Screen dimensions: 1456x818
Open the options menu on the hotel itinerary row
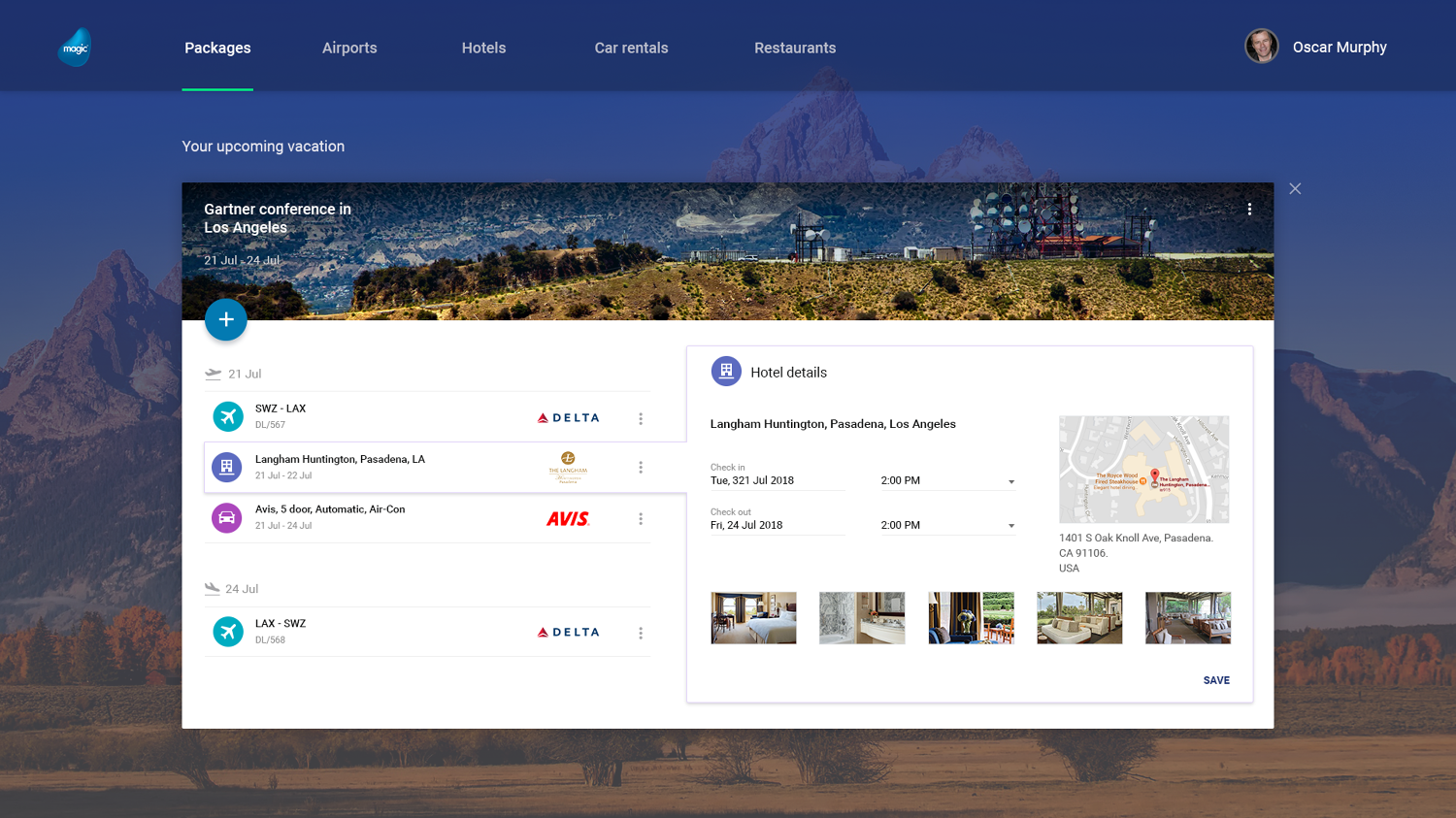tap(641, 467)
